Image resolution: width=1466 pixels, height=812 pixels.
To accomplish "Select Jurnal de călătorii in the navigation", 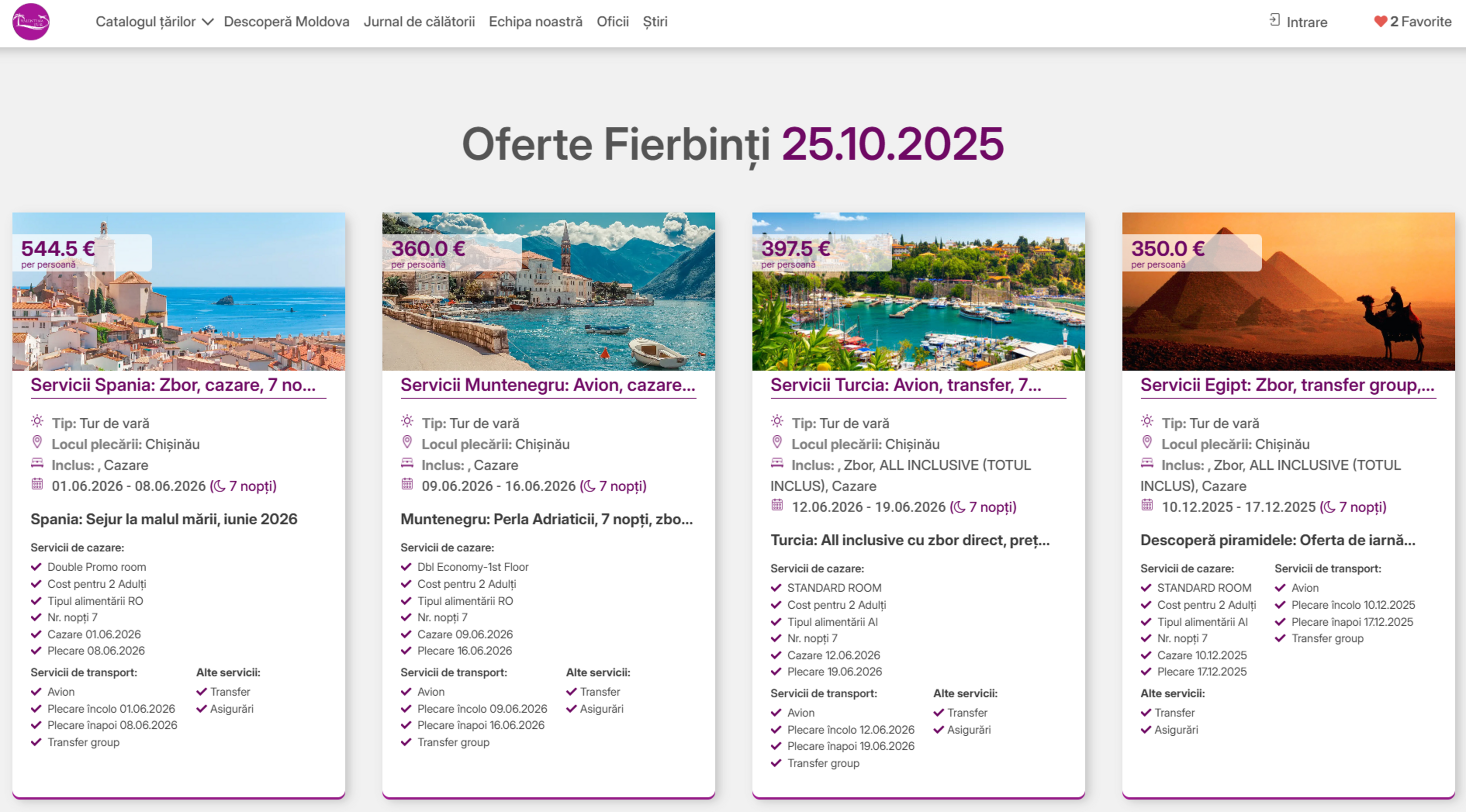I will [x=420, y=21].
